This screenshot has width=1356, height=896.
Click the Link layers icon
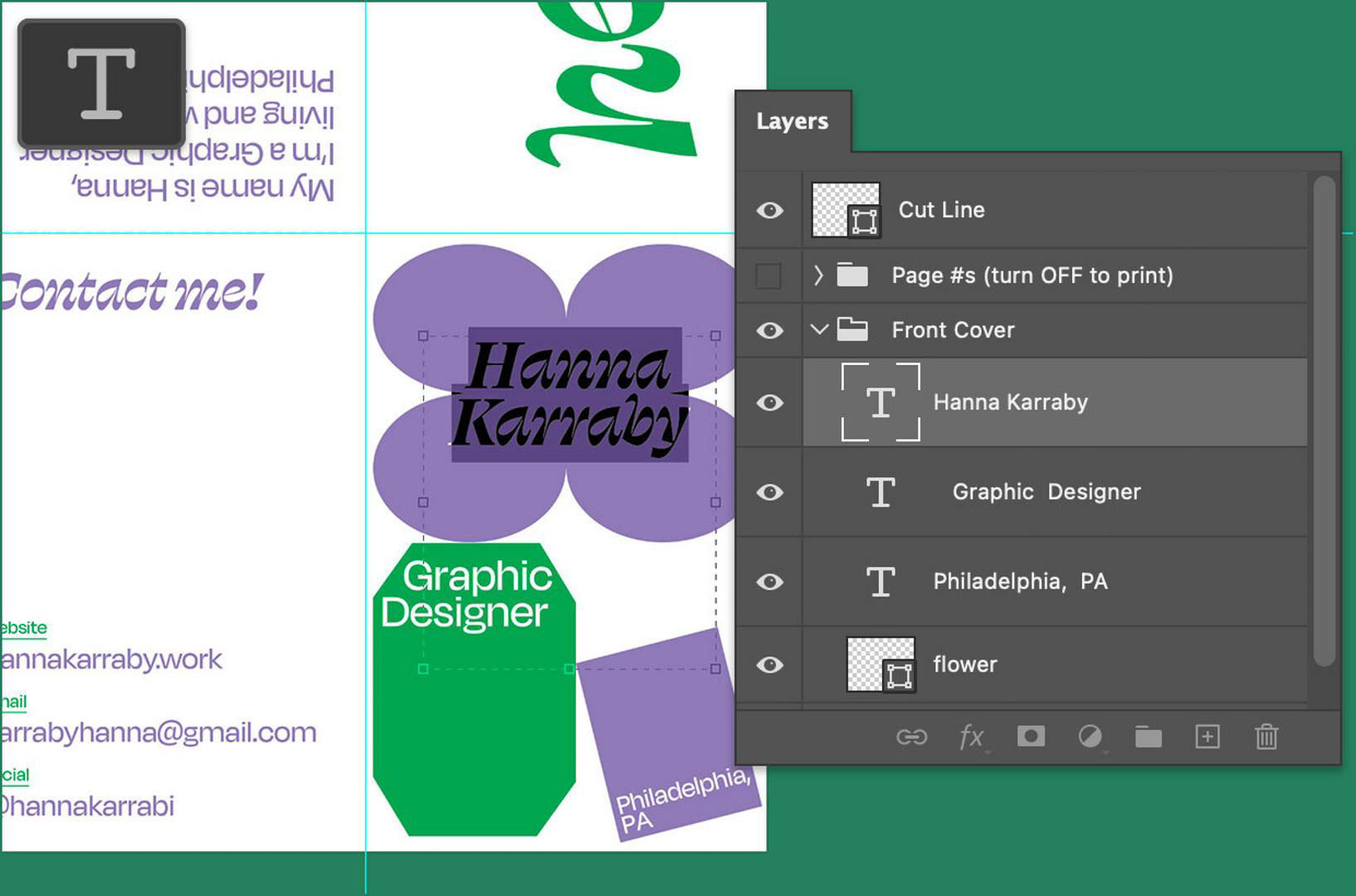coord(910,737)
